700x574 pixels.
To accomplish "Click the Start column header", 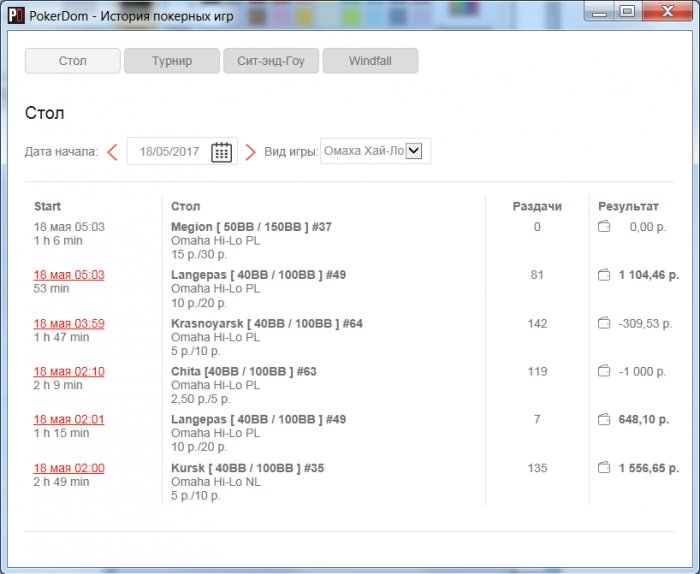I will (x=47, y=206).
